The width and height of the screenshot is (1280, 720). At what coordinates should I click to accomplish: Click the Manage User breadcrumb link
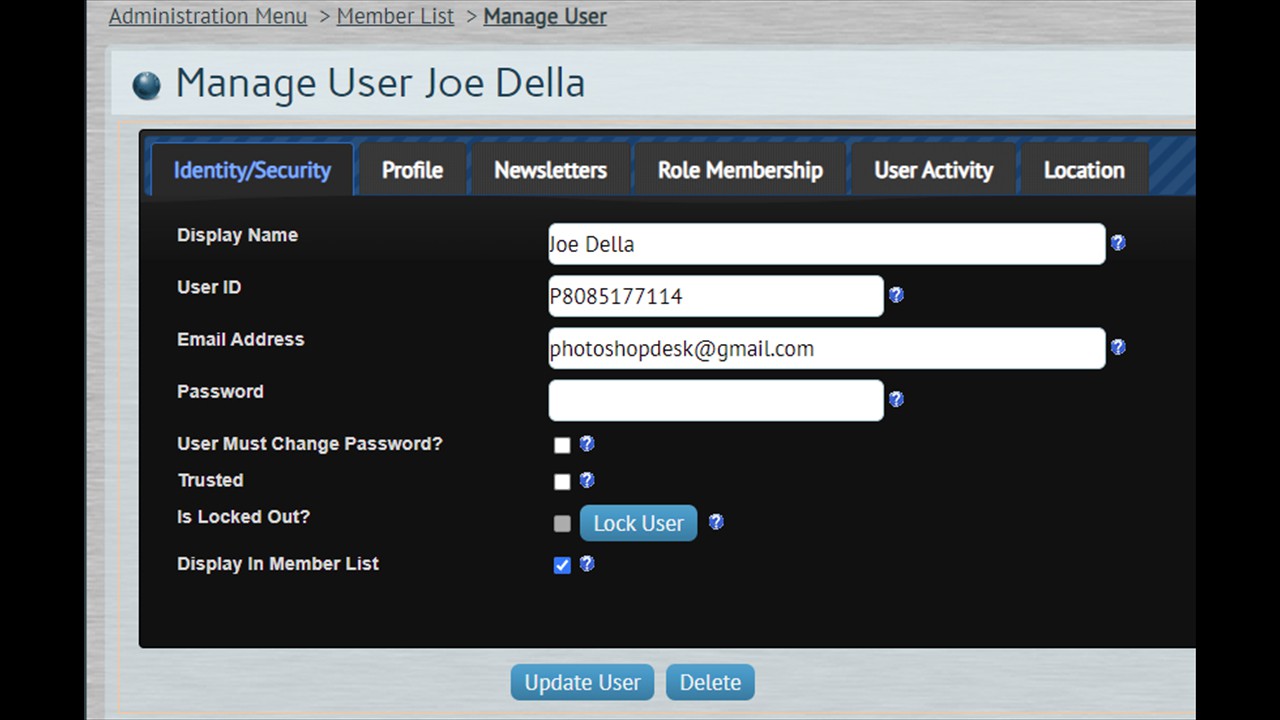tap(545, 16)
